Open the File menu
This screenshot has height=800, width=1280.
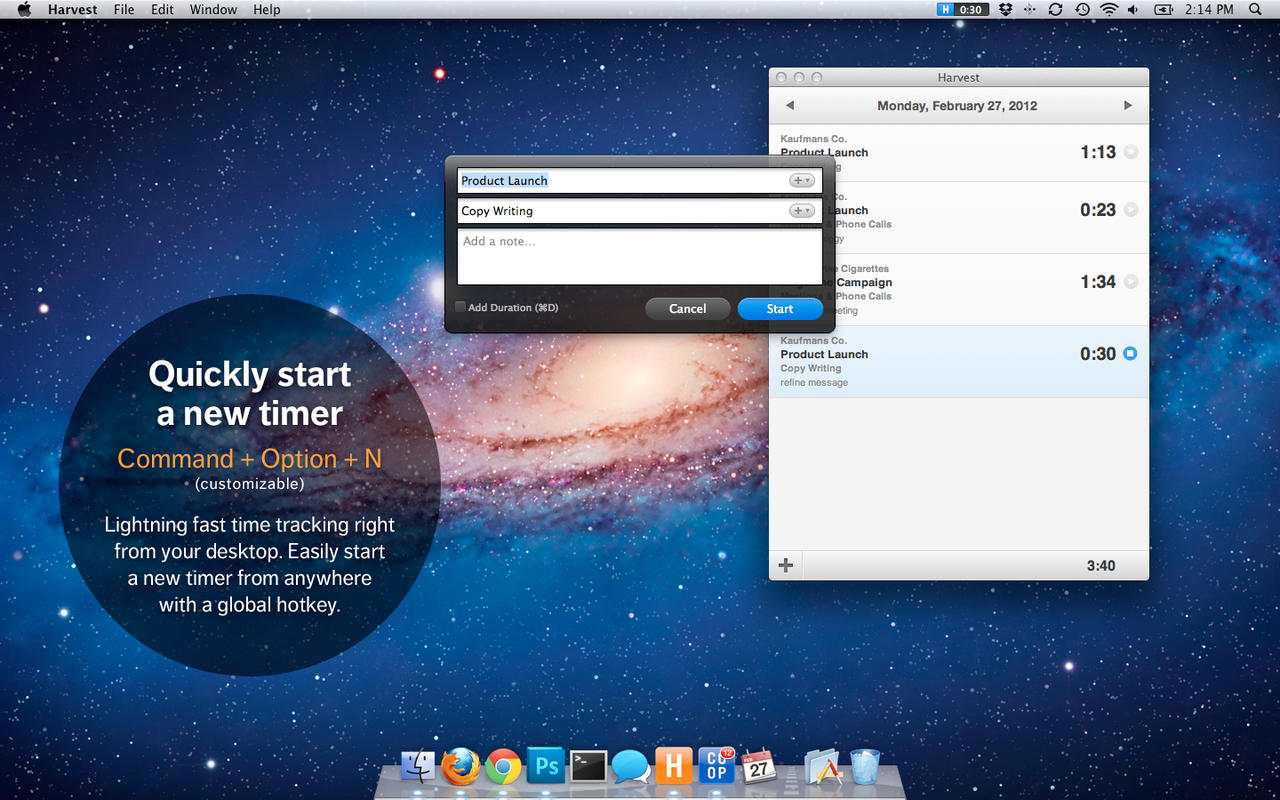(124, 9)
